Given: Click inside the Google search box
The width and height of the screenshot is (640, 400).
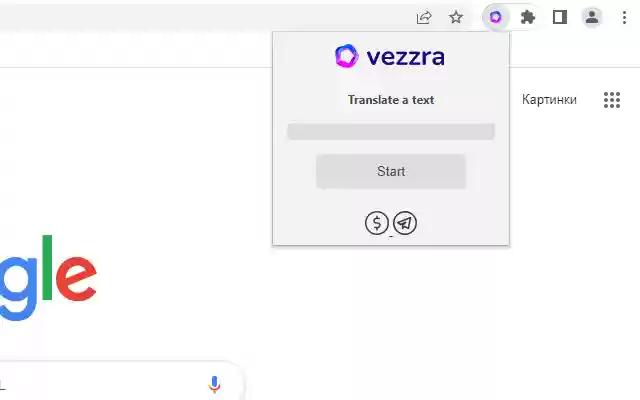Looking at the screenshot, I should 100,384.
